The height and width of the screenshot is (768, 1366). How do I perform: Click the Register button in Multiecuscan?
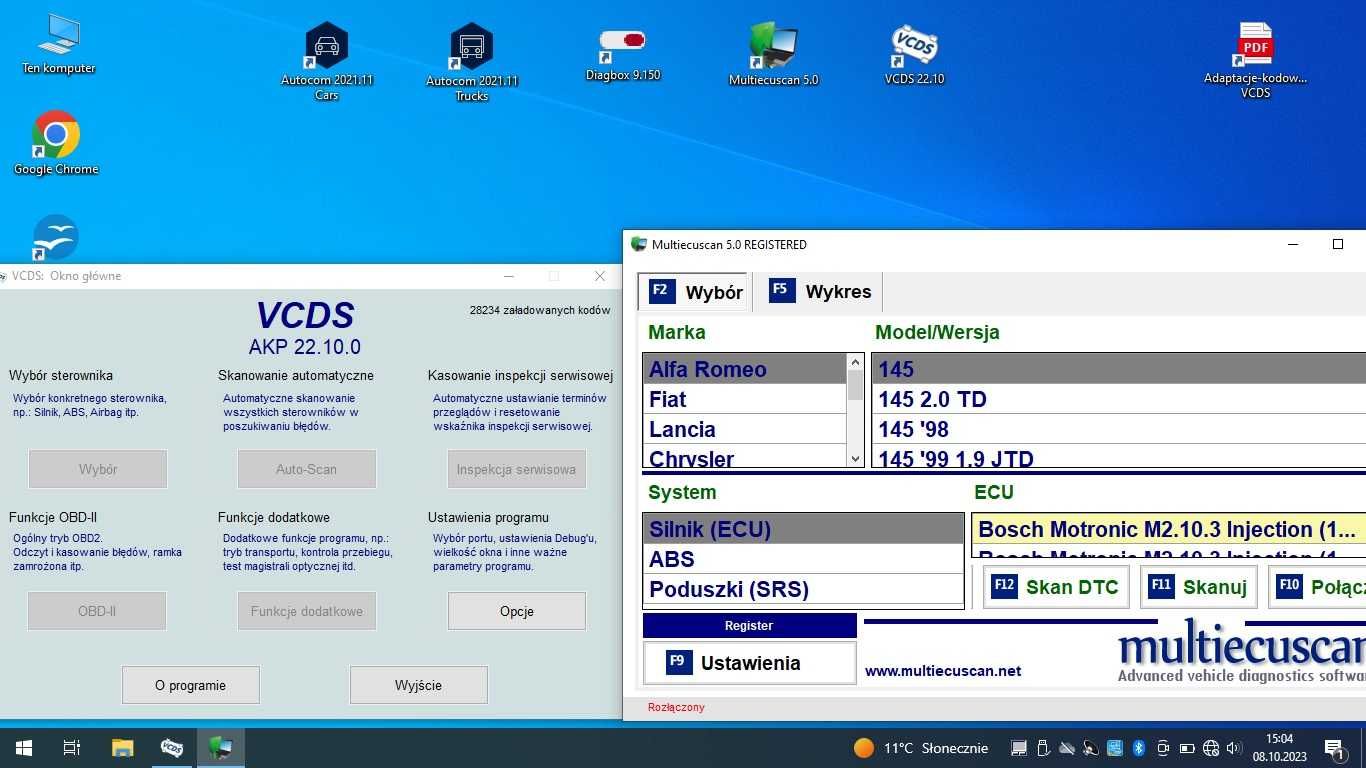point(749,625)
